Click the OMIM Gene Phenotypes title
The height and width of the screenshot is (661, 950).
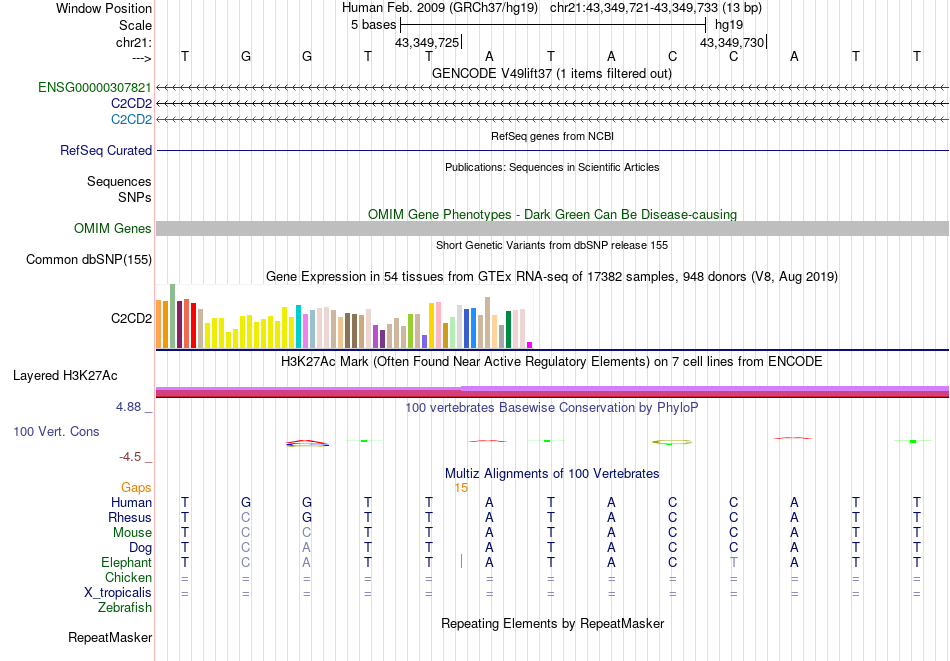pyautogui.click(x=553, y=214)
